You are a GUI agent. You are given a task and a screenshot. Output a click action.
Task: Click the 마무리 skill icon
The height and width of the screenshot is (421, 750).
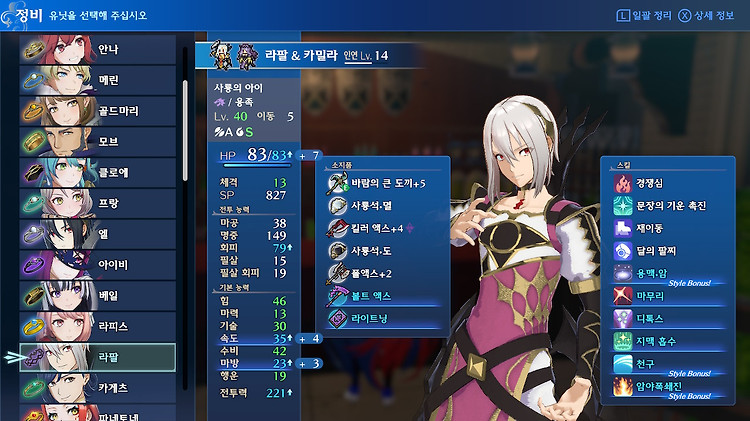pos(623,296)
